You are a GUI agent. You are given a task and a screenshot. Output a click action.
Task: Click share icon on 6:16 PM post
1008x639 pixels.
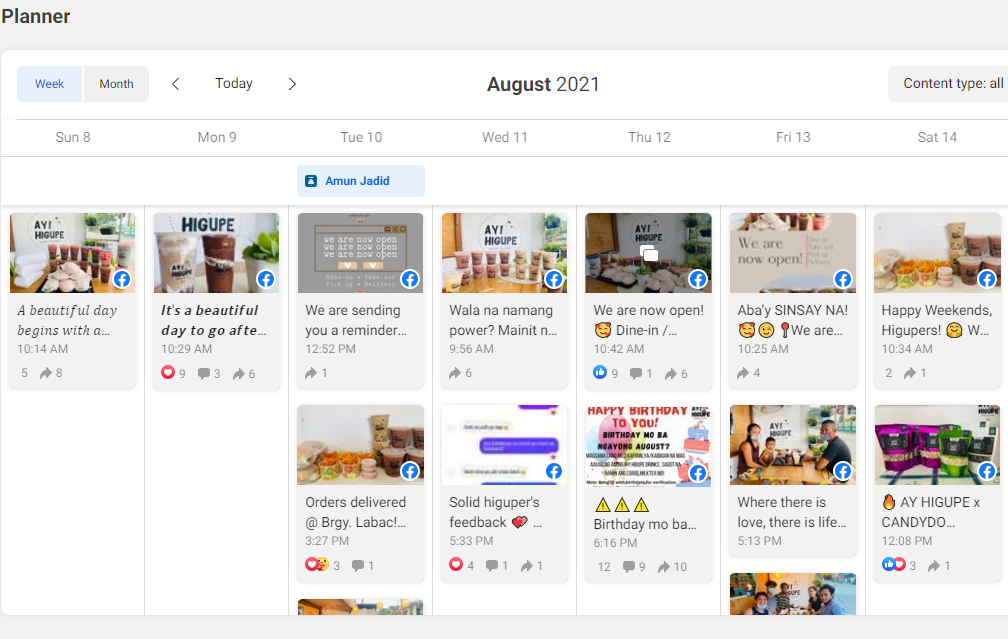(663, 566)
